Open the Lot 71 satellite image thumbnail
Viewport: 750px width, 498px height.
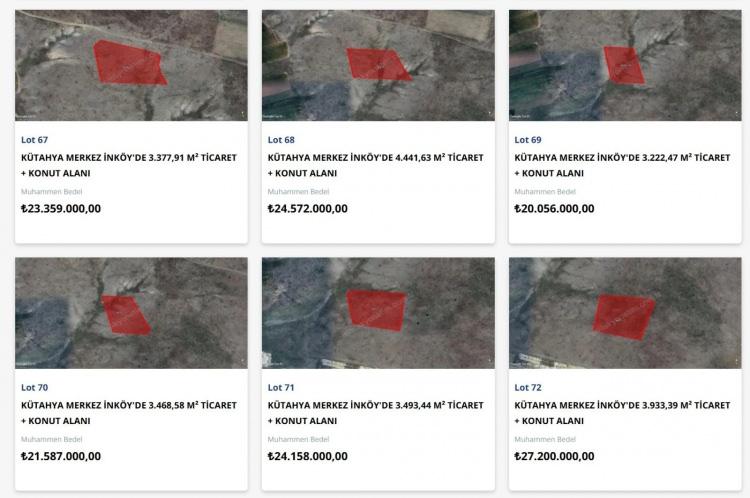378,313
